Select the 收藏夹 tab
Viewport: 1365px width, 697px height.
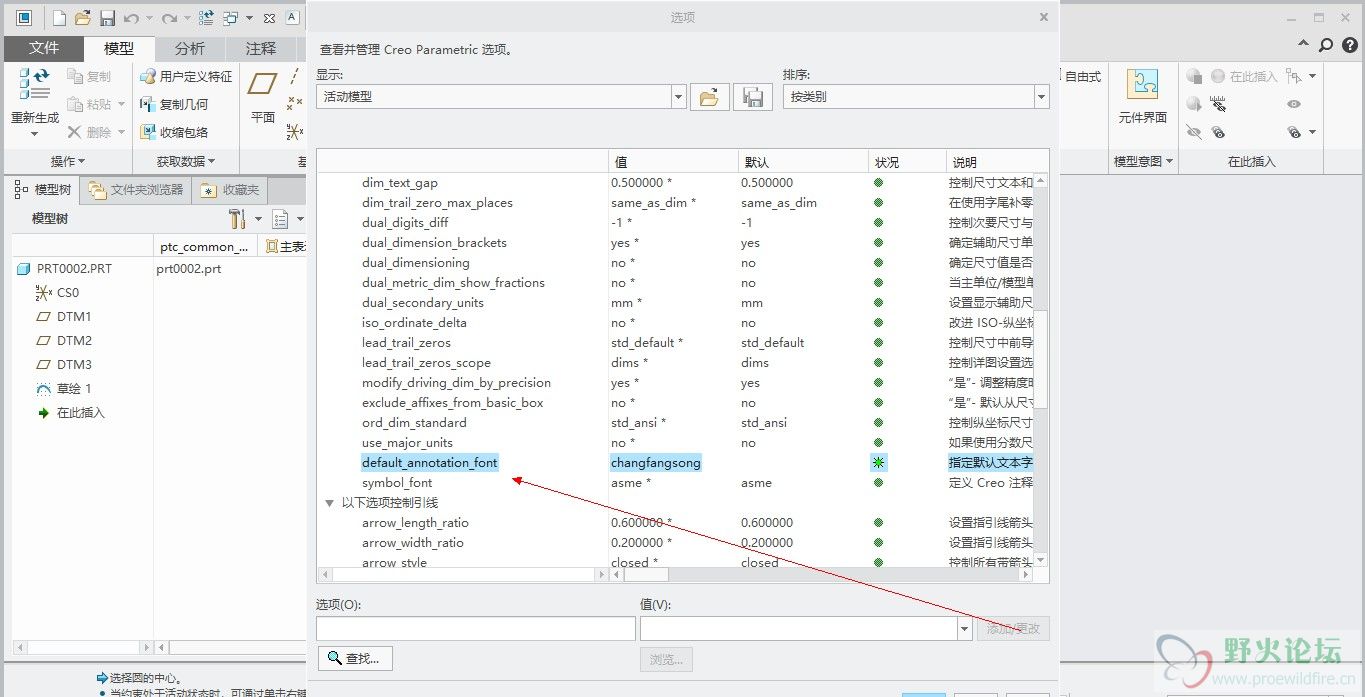click(x=231, y=189)
